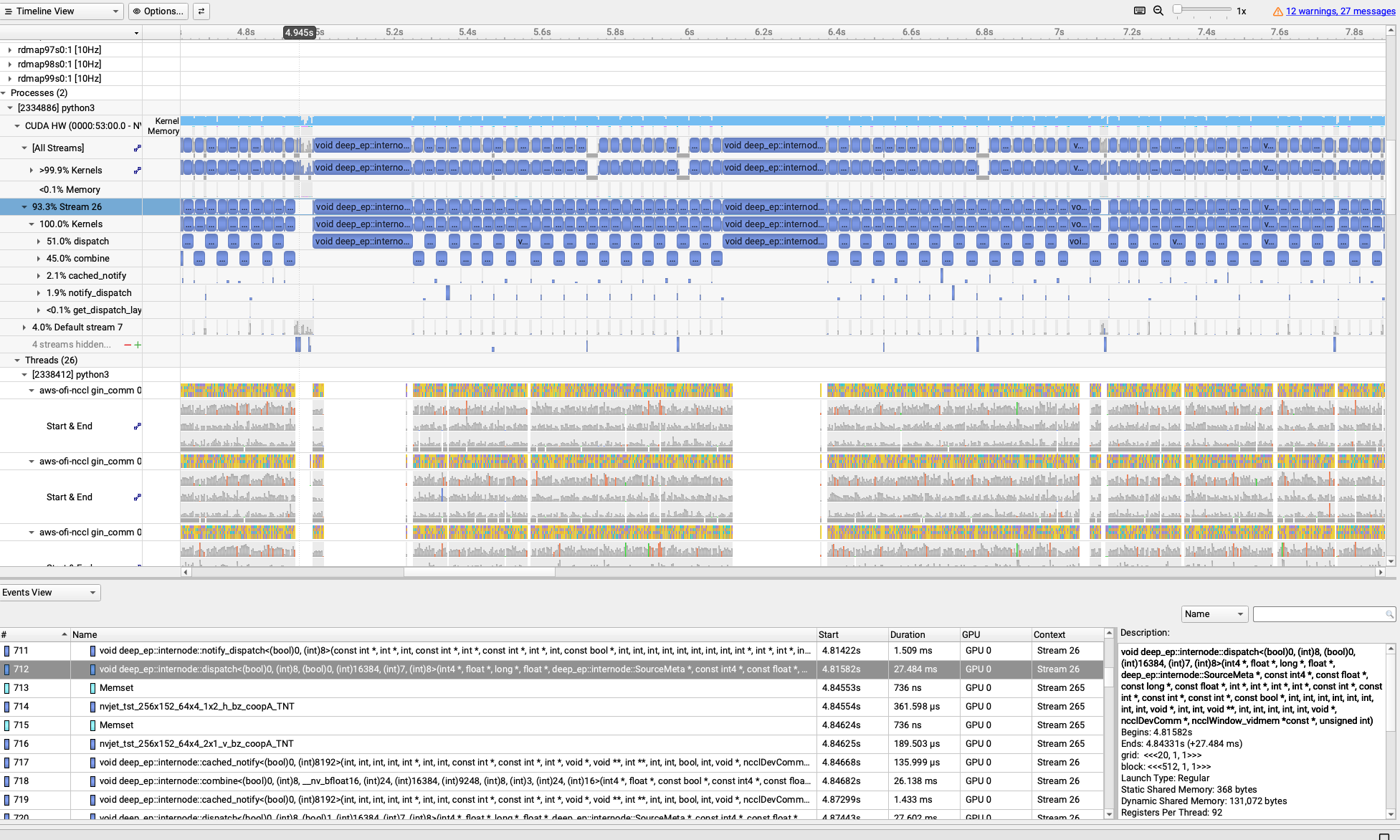
Task: Select event row 718 combine kernel
Action: pyautogui.click(x=454, y=781)
